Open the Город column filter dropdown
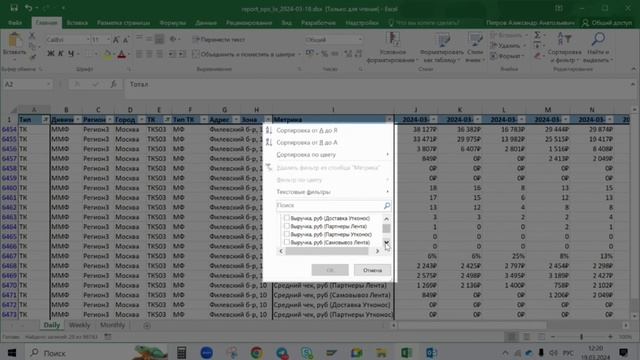Viewport: 640px width, 360px height. tap(141, 120)
